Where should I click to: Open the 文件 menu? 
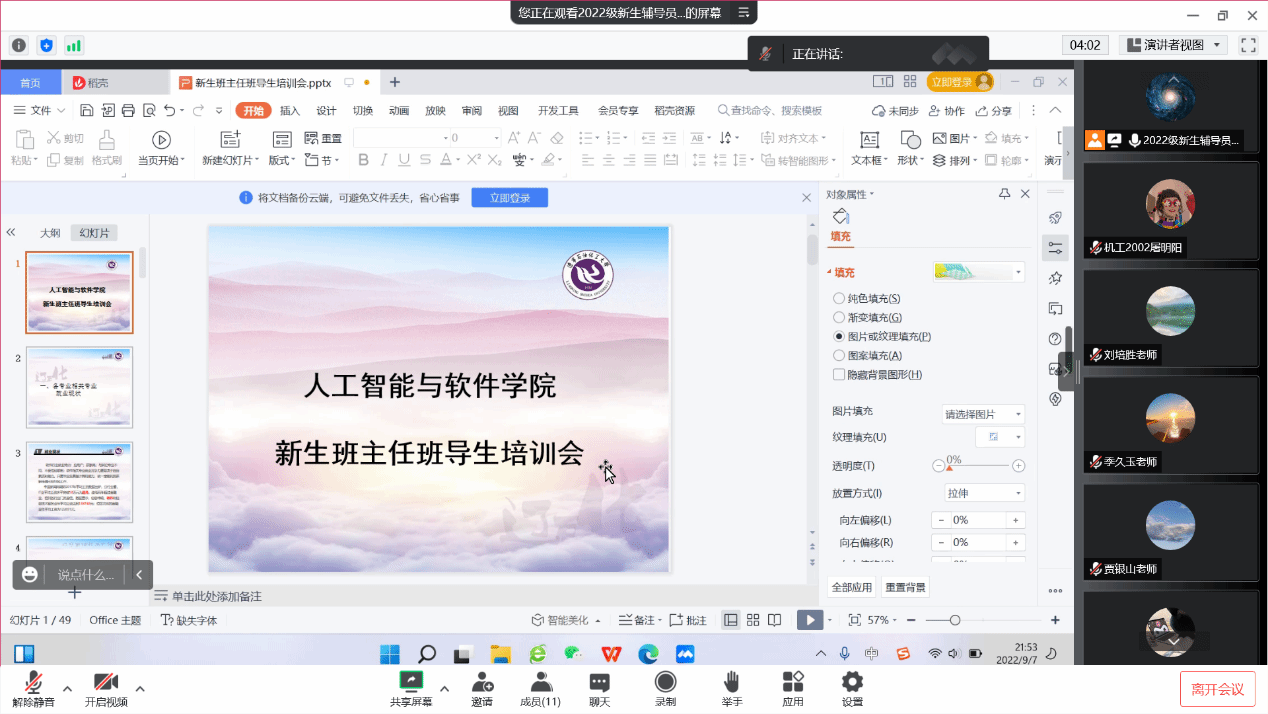pos(40,111)
